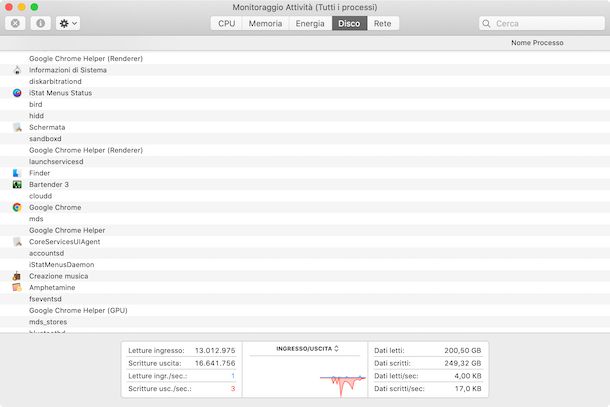The image size is (610, 407).
Task: Select the accountsd process
Action: [x=46, y=253]
